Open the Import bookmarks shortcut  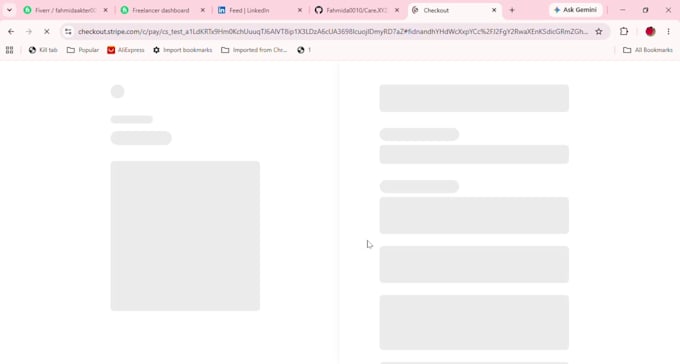click(x=183, y=50)
